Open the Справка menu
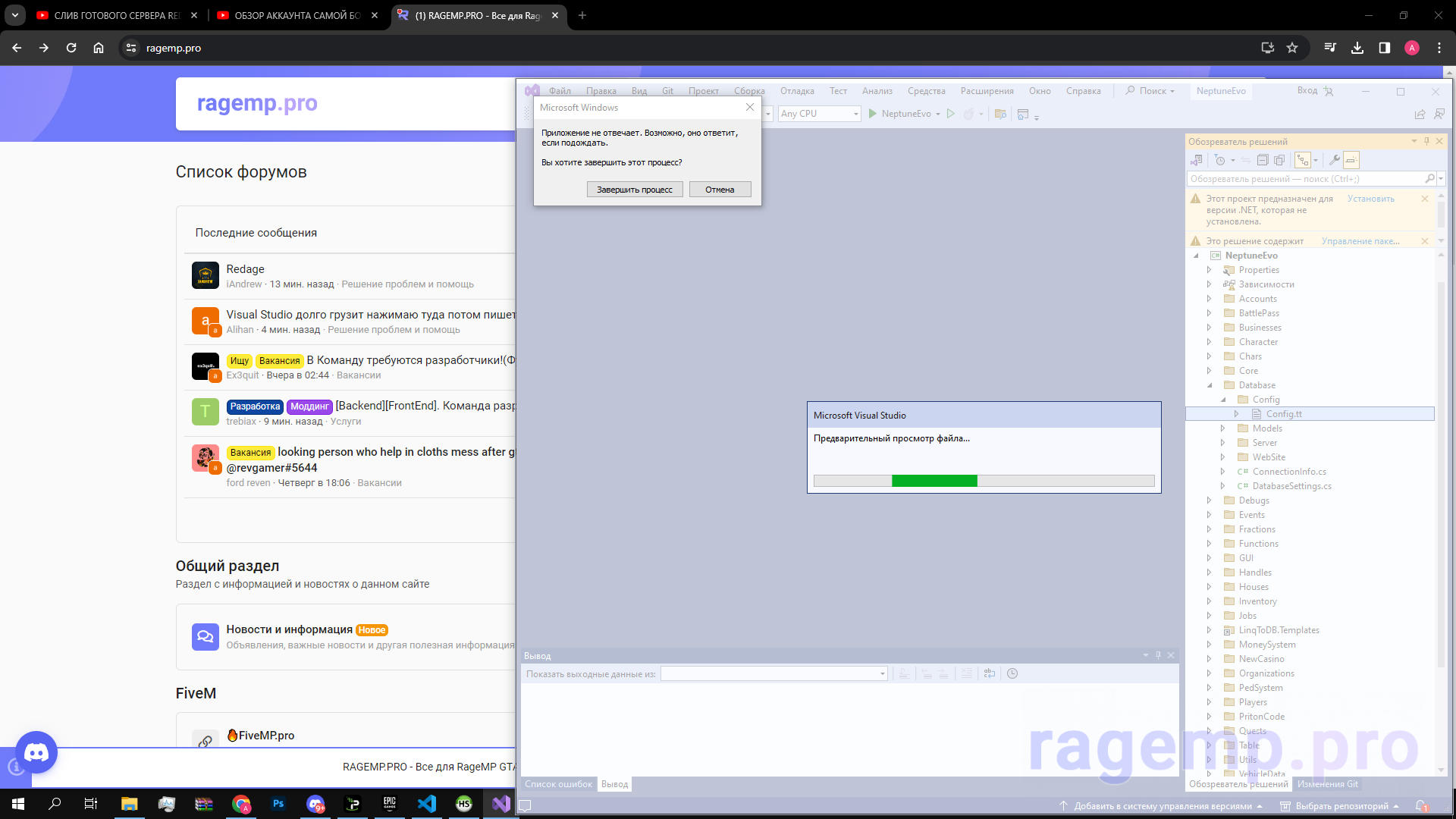This screenshot has height=819, width=1456. click(1083, 91)
